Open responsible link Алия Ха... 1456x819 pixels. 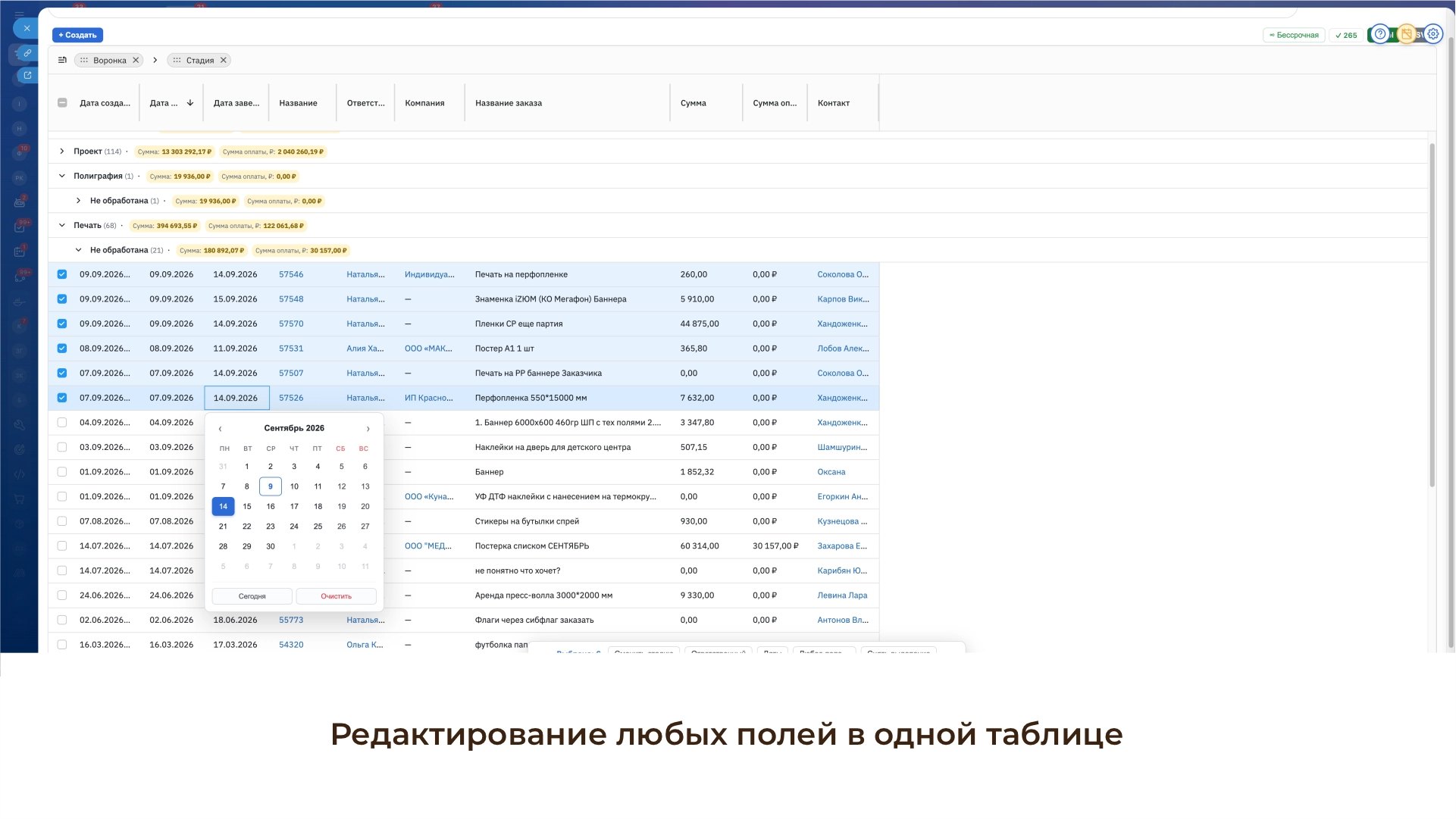[x=365, y=349]
